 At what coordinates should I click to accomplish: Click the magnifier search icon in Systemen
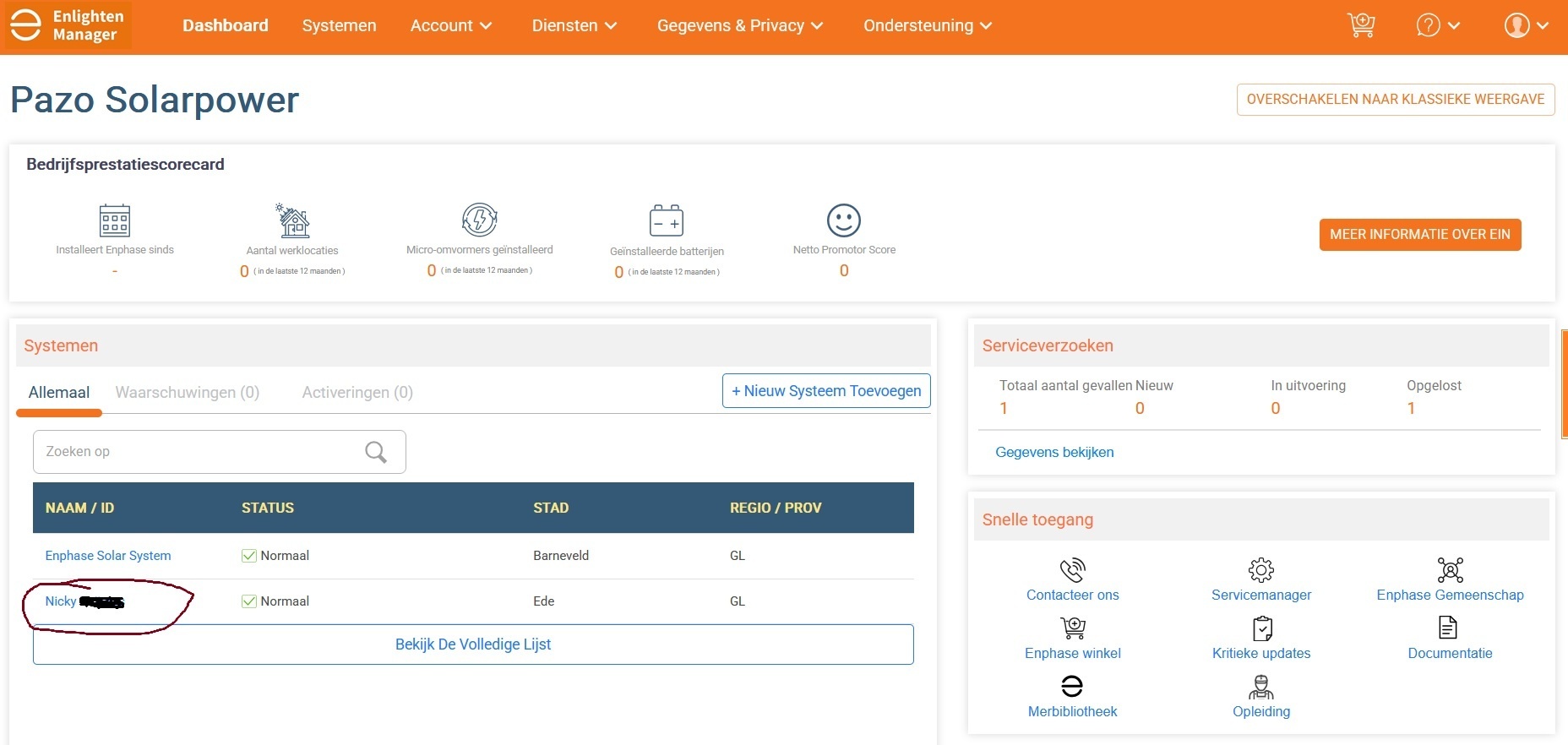tap(376, 452)
